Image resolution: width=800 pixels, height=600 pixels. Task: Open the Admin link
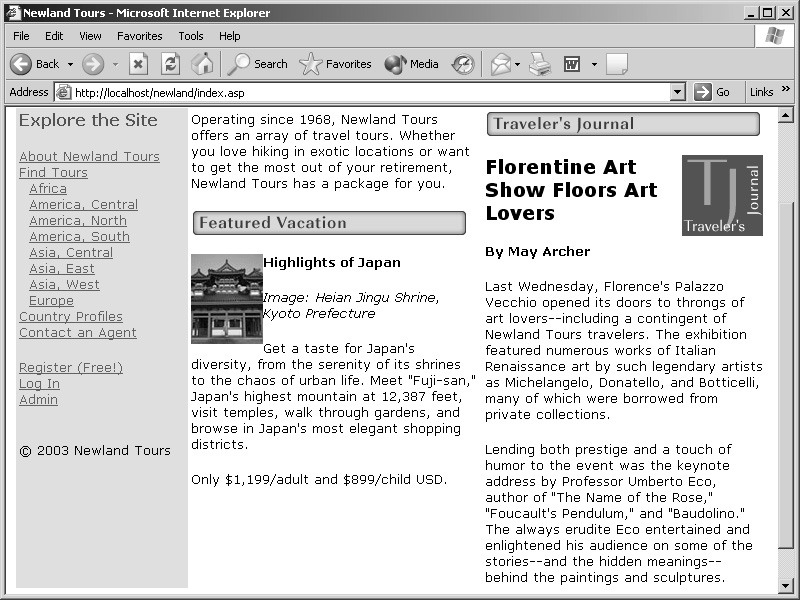(38, 400)
